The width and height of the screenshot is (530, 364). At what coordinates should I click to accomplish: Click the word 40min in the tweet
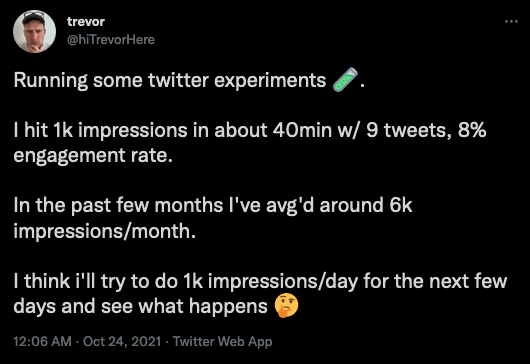[302, 130]
